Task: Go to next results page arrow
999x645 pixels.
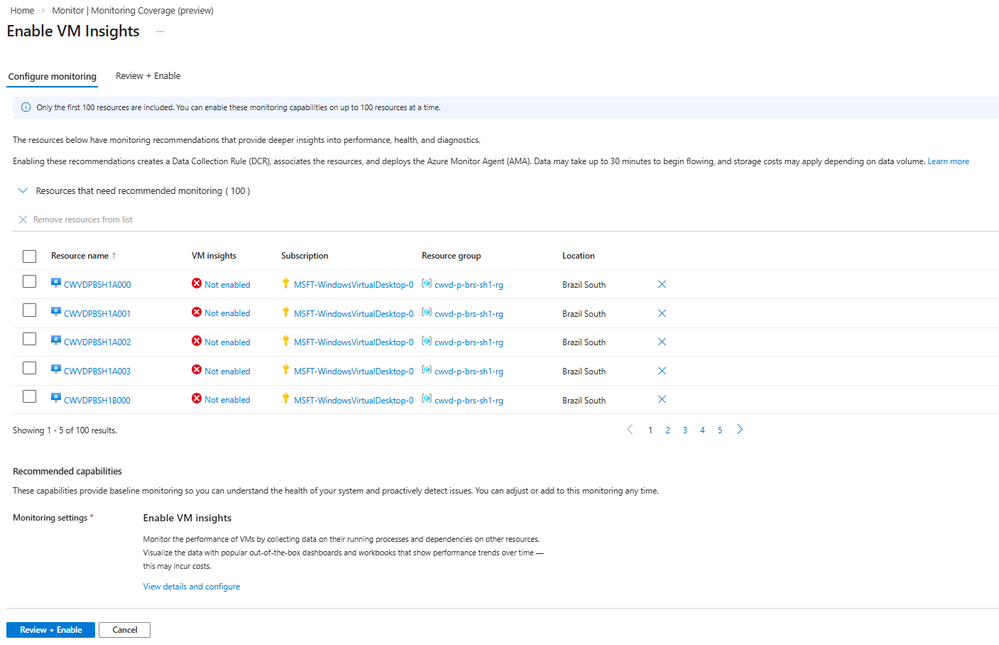Action: pos(740,430)
